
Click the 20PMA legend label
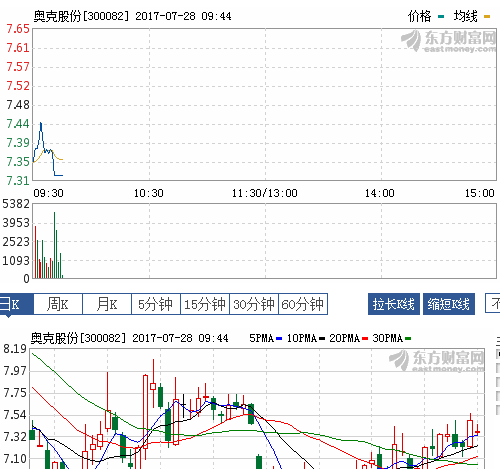[345, 338]
